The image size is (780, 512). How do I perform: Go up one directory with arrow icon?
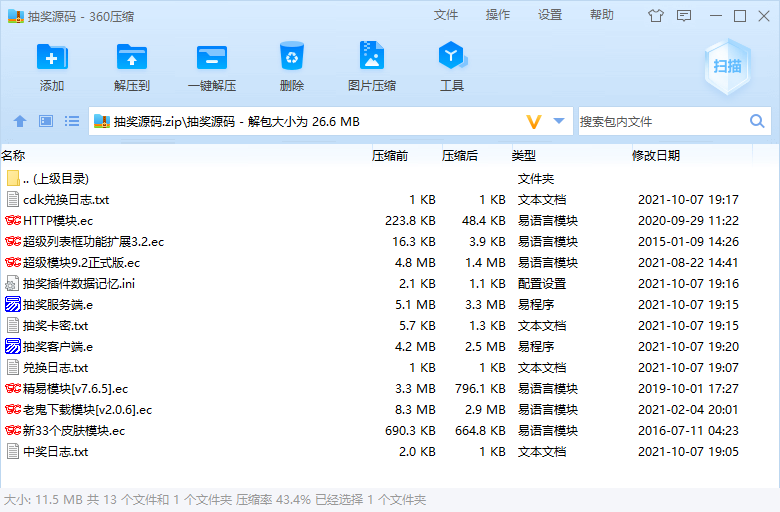[x=20, y=121]
